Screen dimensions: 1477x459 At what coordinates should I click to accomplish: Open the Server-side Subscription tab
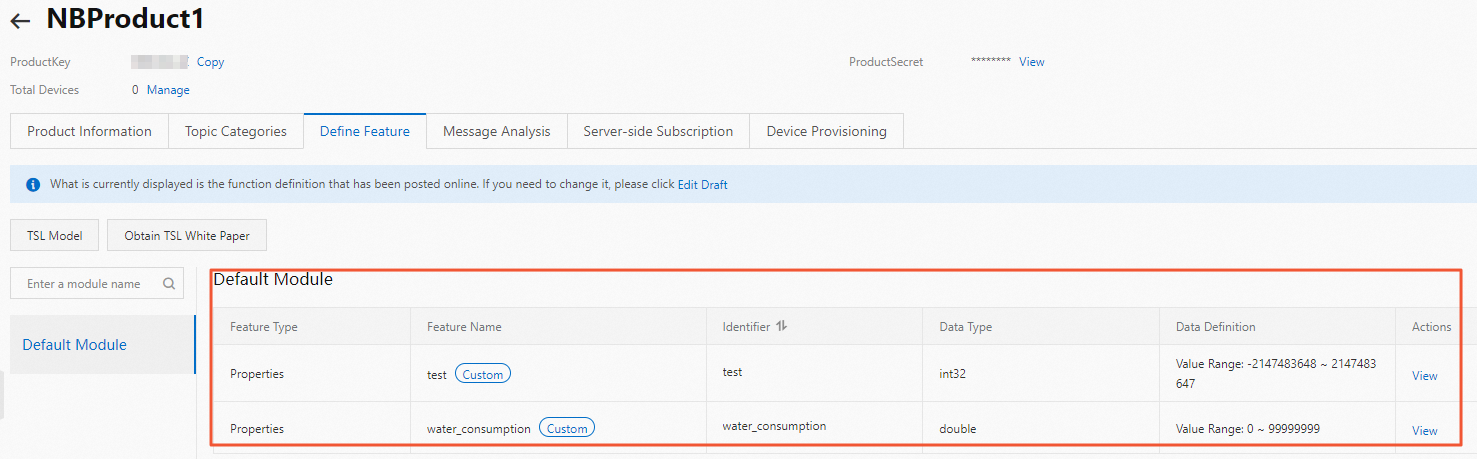(658, 131)
